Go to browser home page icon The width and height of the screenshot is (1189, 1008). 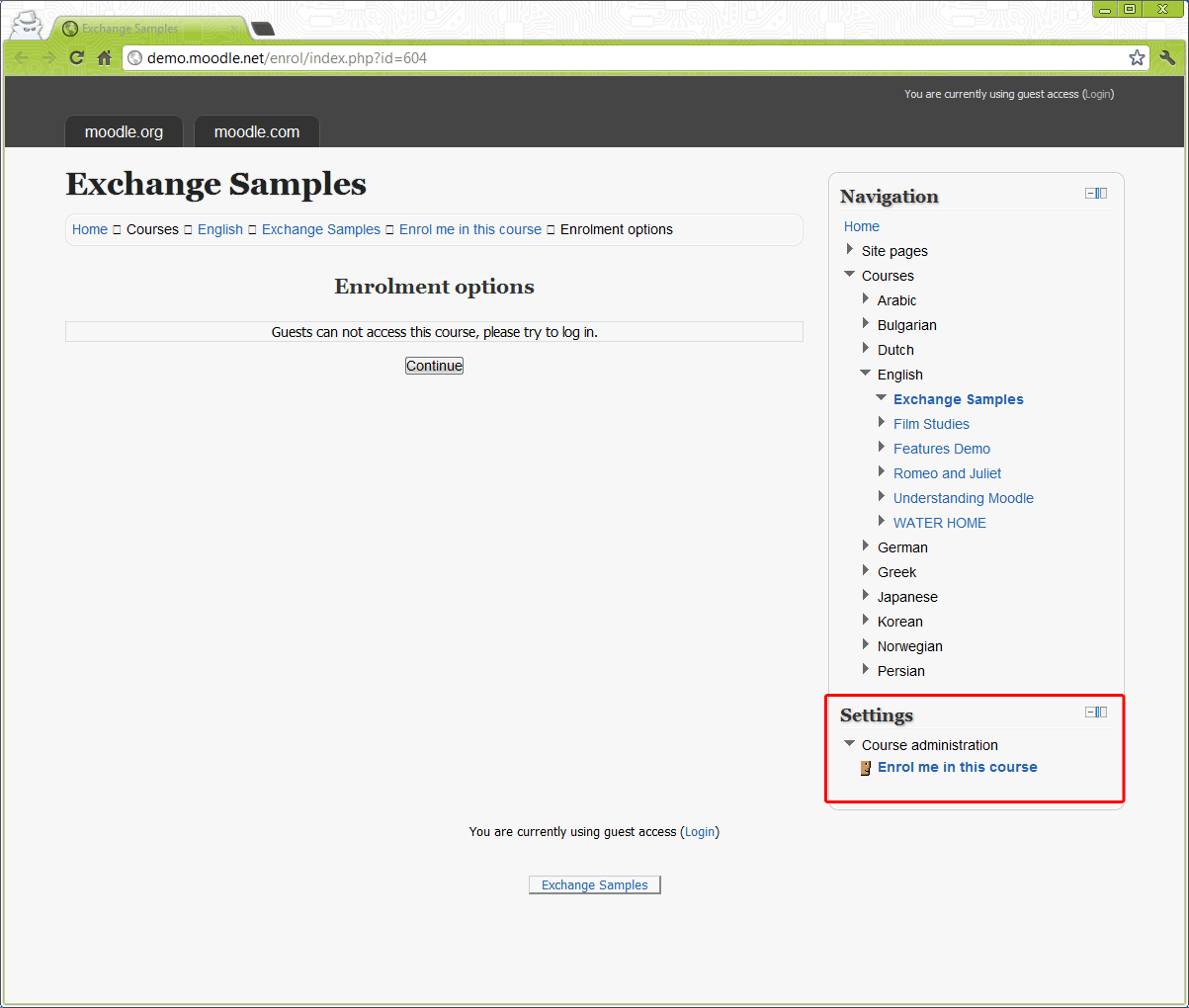(x=104, y=58)
